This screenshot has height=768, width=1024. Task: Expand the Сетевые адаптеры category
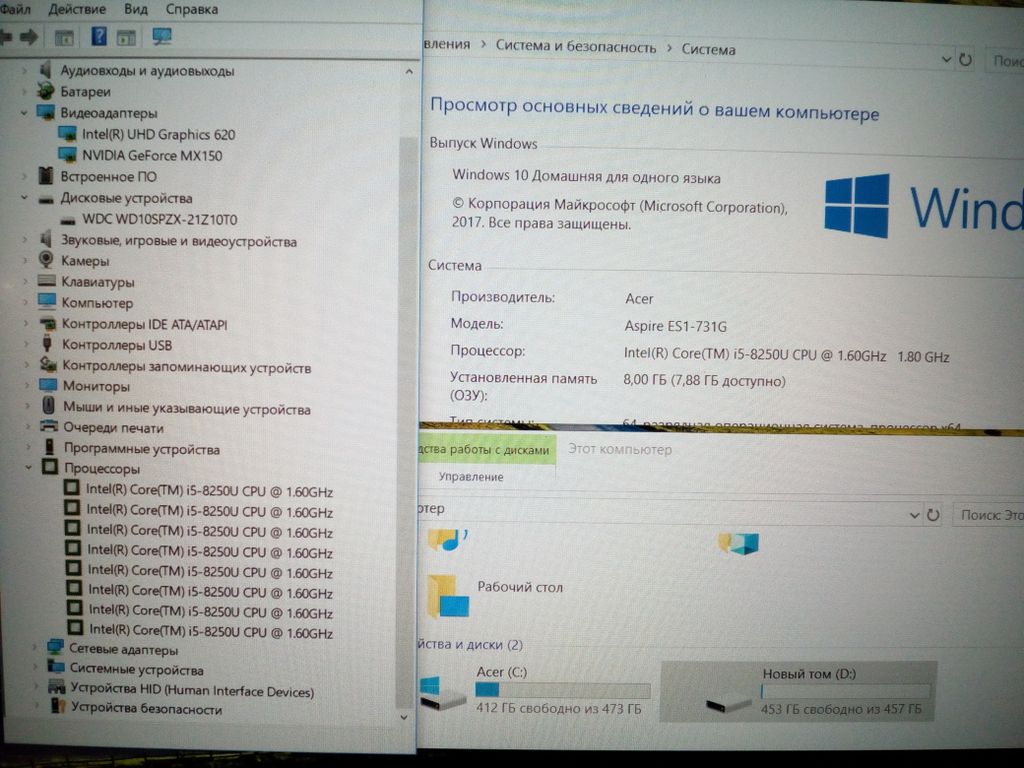click(x=34, y=649)
